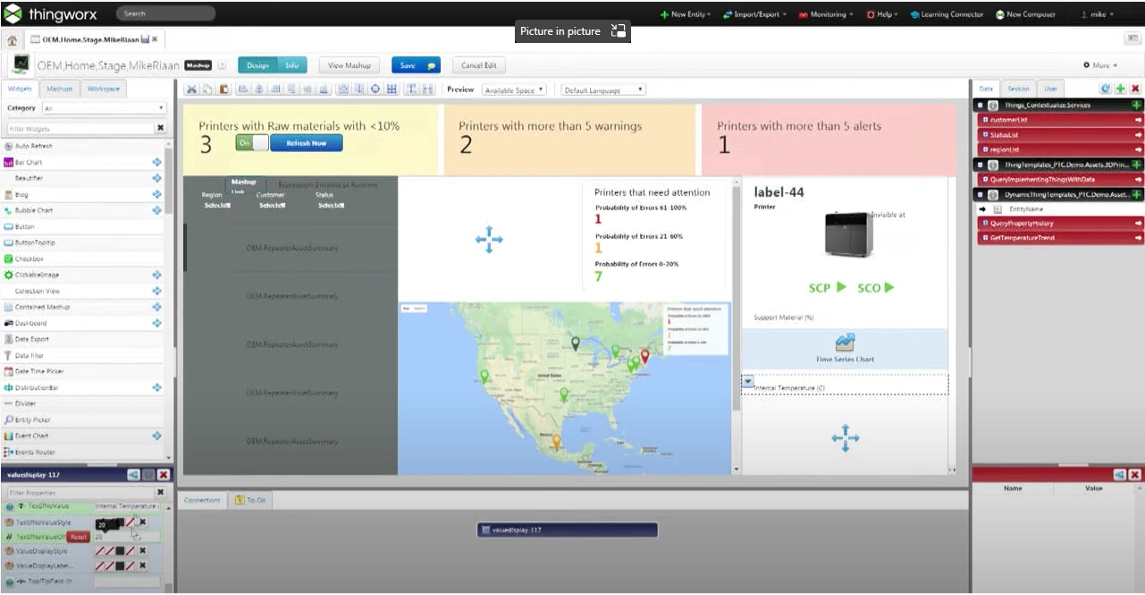
Task: Click the Cancel Edit button
Action: pyautogui.click(x=478, y=65)
